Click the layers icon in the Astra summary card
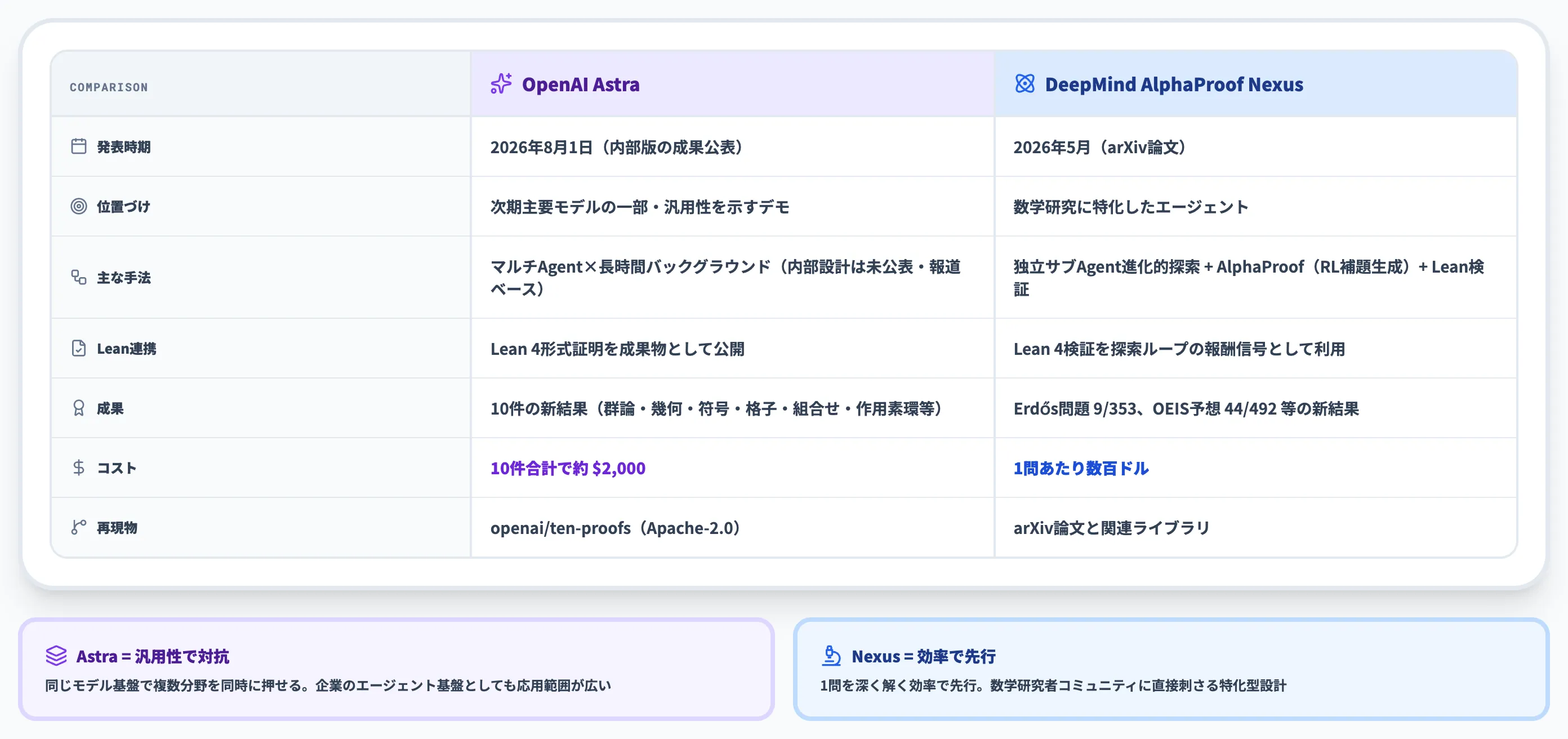This screenshot has width=1568, height=739. click(56, 656)
